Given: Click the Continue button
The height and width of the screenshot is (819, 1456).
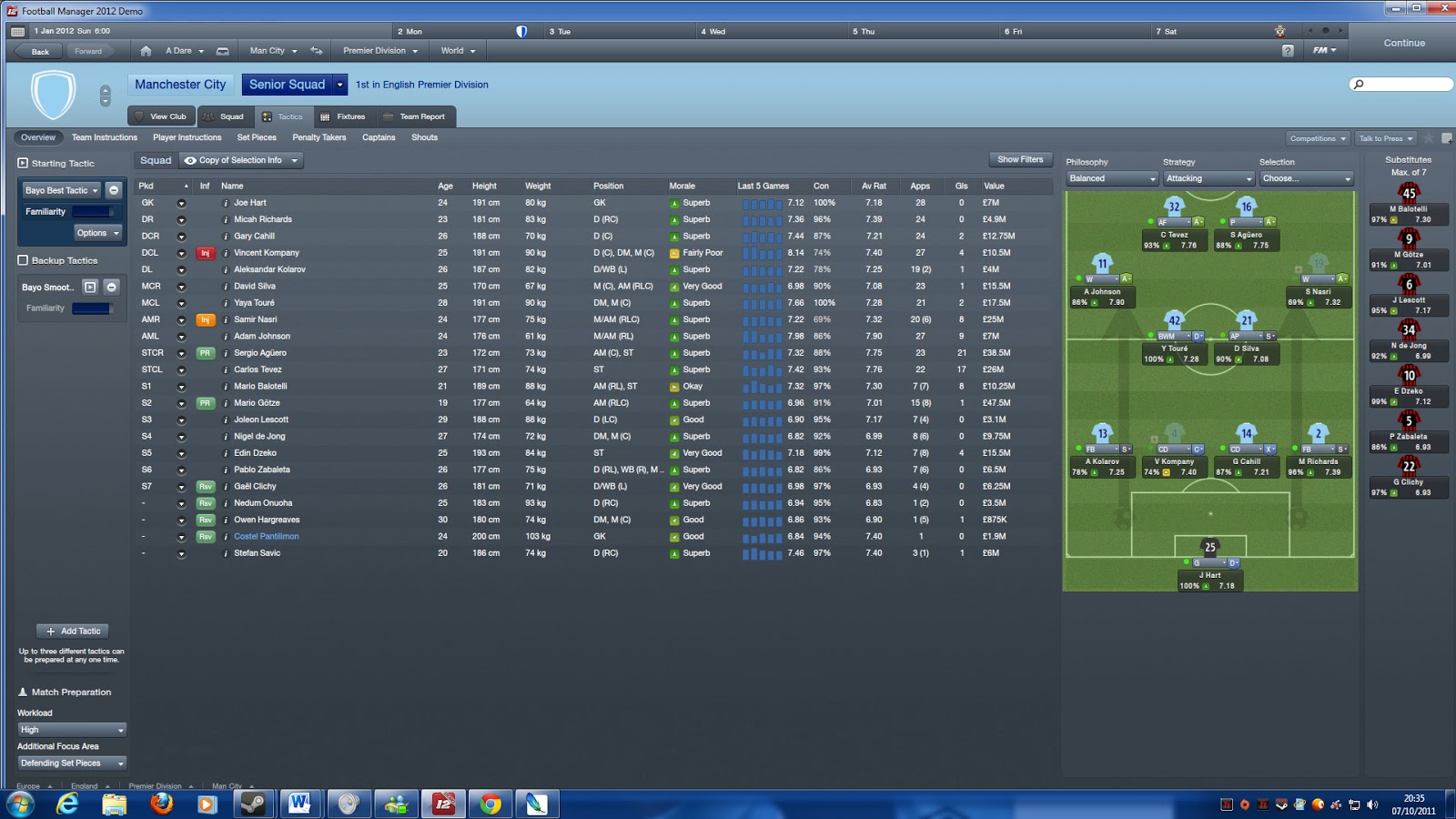Looking at the screenshot, I should coord(1402,43).
